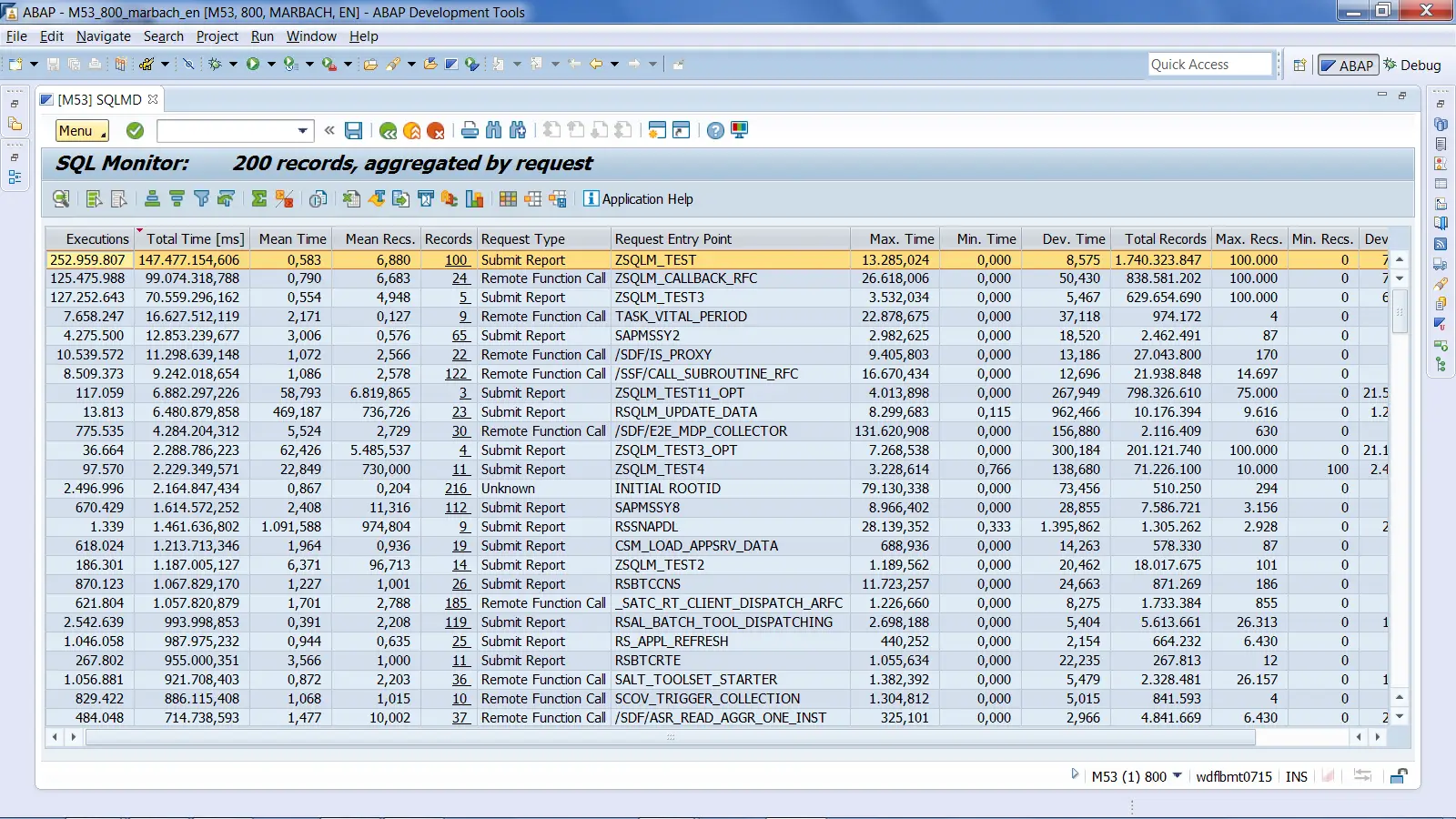Expand the New wizard dropdown arrow
Viewport: 1456px width, 819px height.
(32, 64)
